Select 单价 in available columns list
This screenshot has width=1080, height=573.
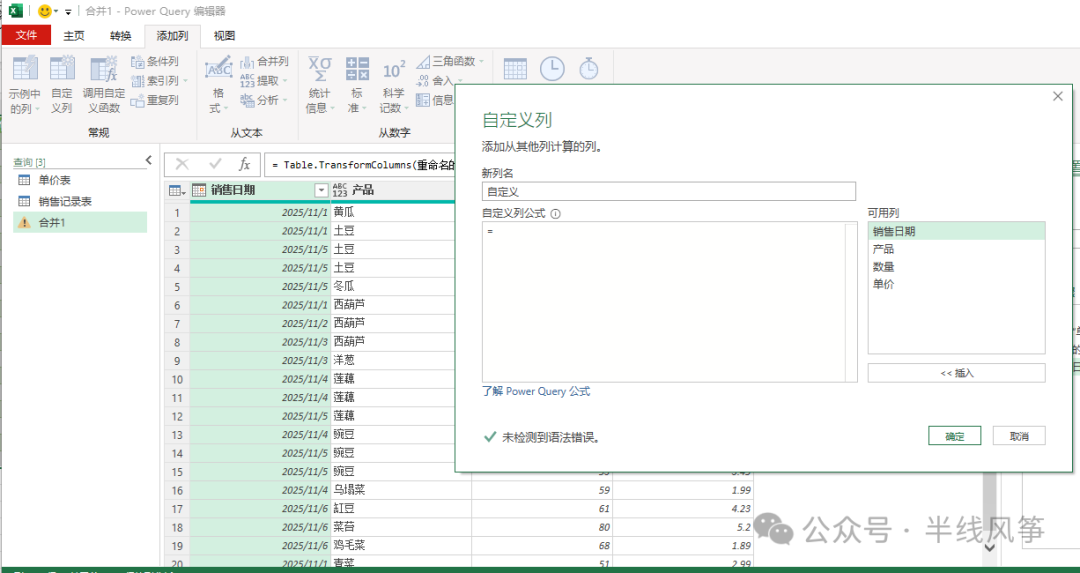[x=956, y=284]
